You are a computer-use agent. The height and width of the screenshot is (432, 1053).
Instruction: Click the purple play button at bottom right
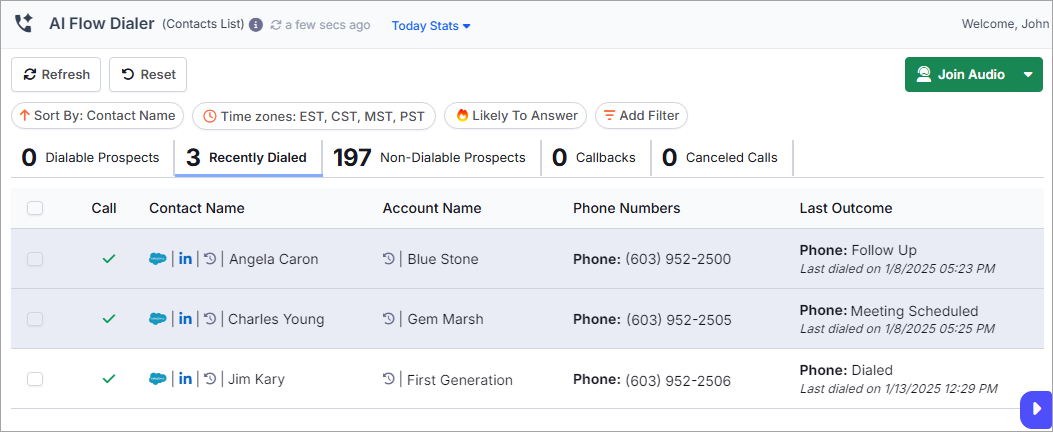tap(1036, 408)
